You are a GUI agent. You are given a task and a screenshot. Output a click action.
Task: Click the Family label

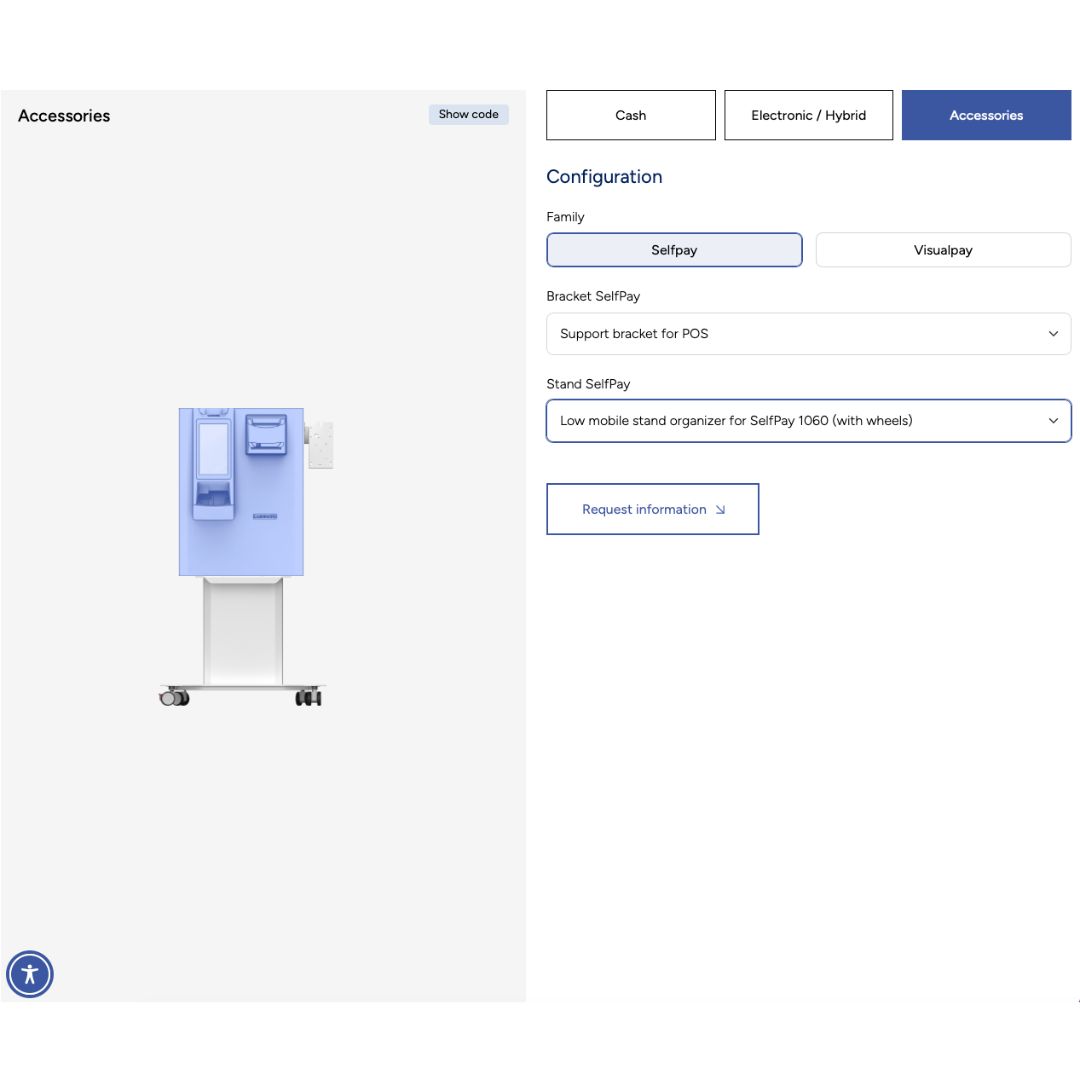click(x=565, y=217)
